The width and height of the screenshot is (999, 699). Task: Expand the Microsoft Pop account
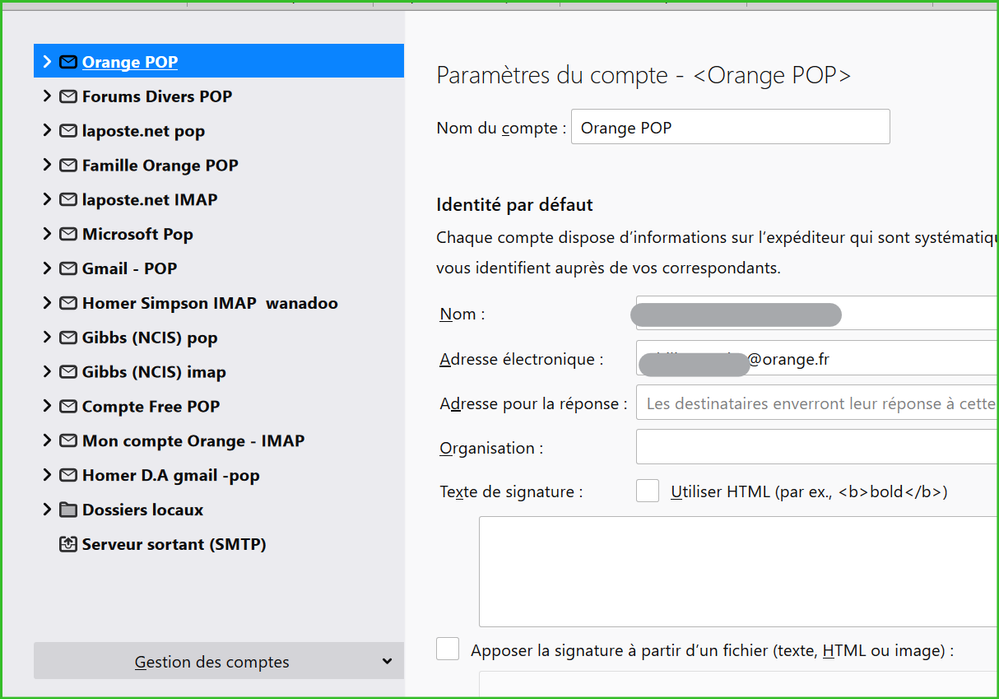[x=47, y=233]
